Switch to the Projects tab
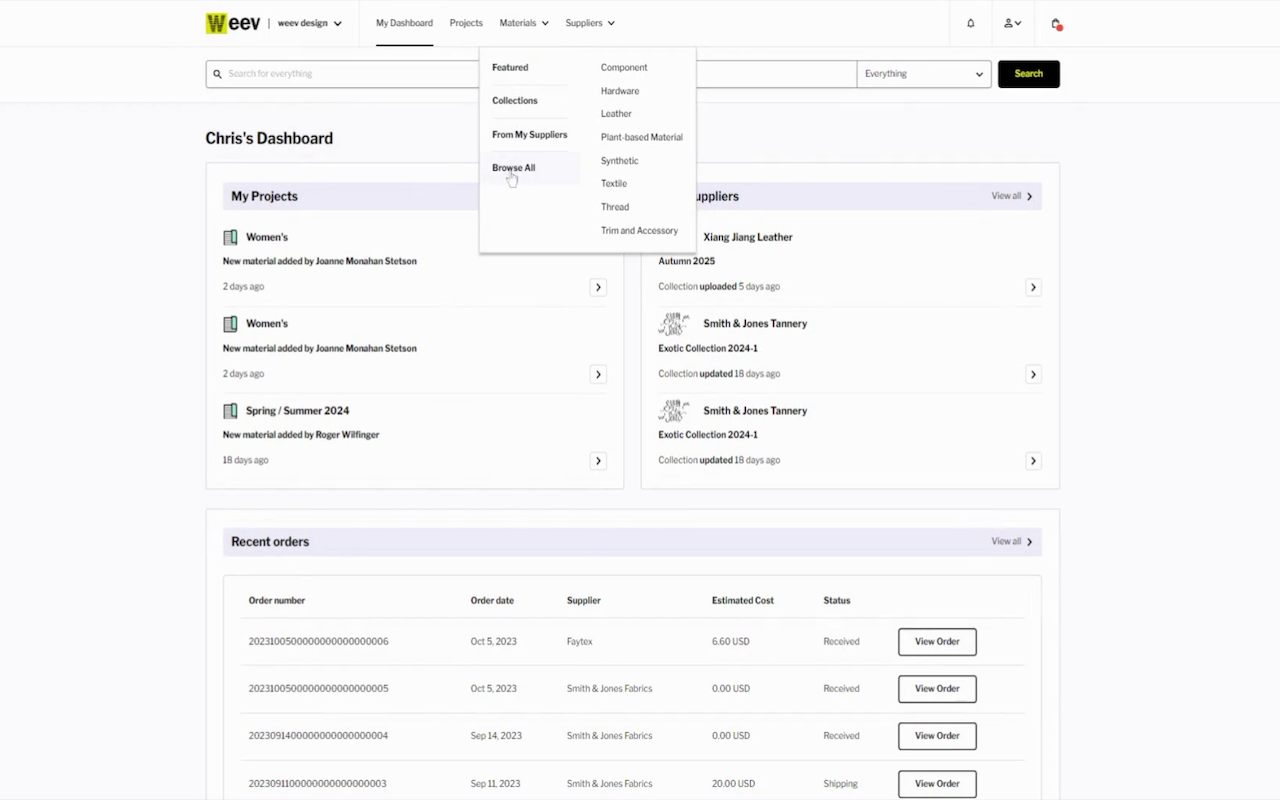The width and height of the screenshot is (1280, 800). pos(466,23)
